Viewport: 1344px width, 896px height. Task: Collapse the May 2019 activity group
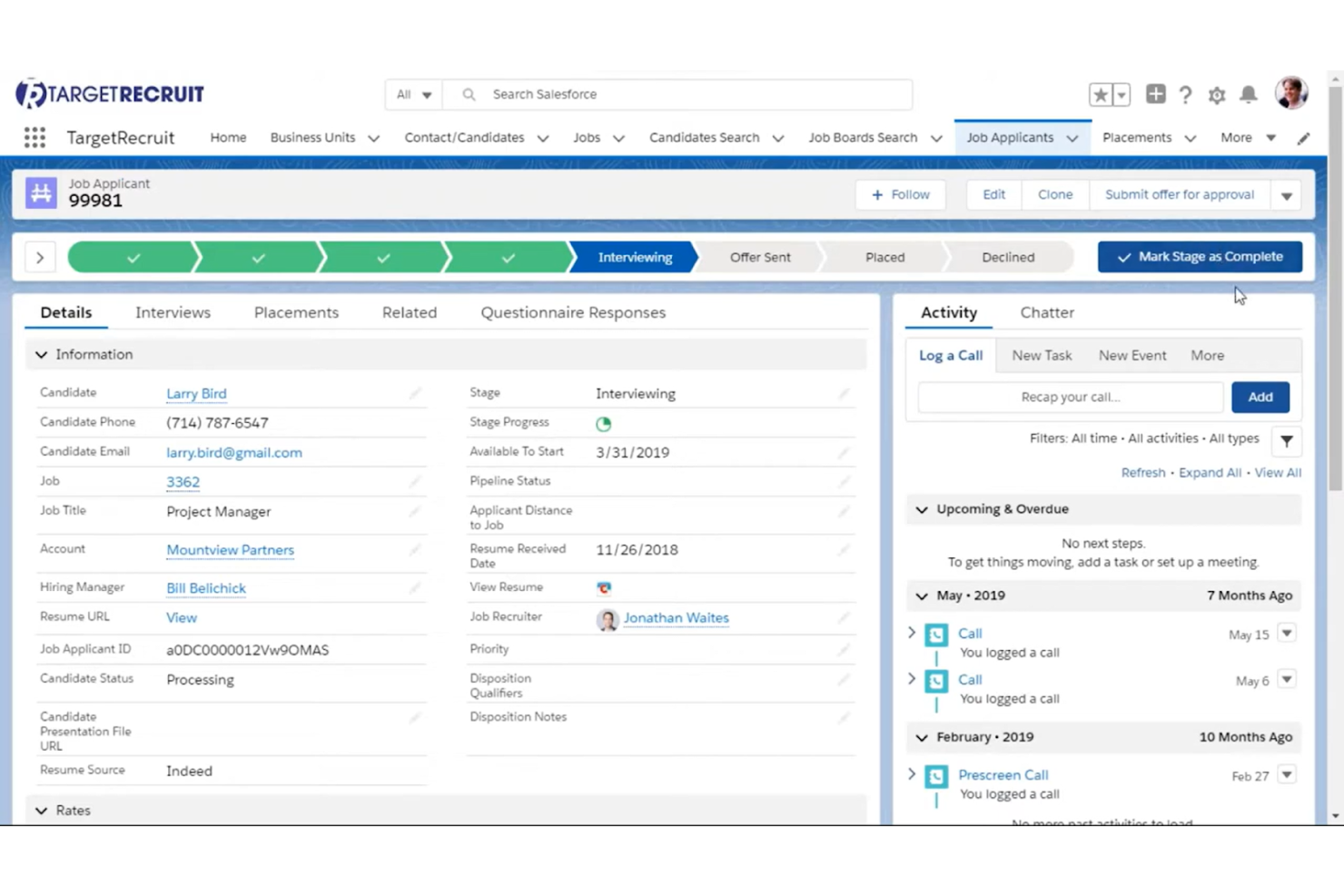pos(922,596)
